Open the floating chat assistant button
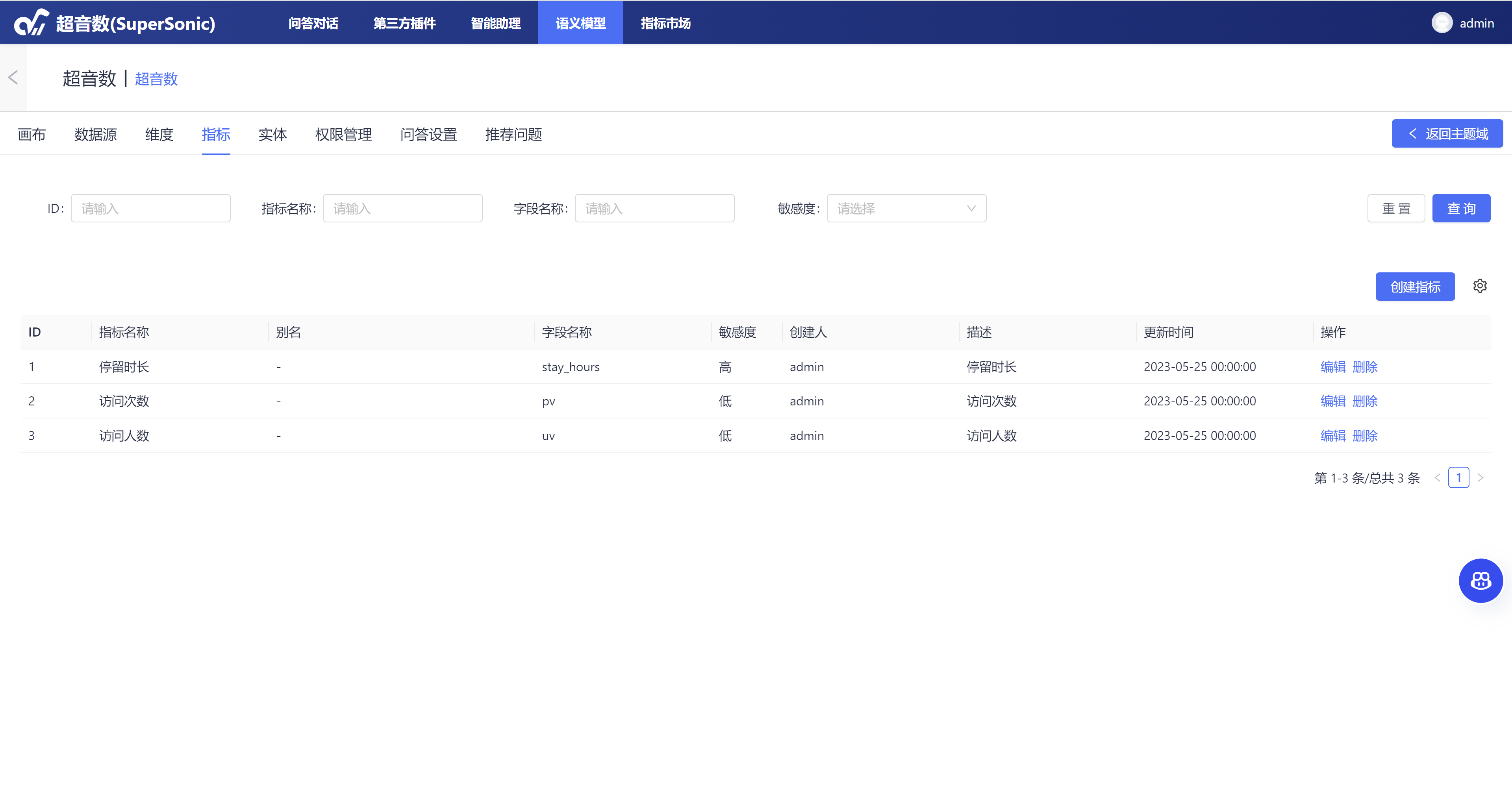1512x799 pixels. click(1480, 580)
